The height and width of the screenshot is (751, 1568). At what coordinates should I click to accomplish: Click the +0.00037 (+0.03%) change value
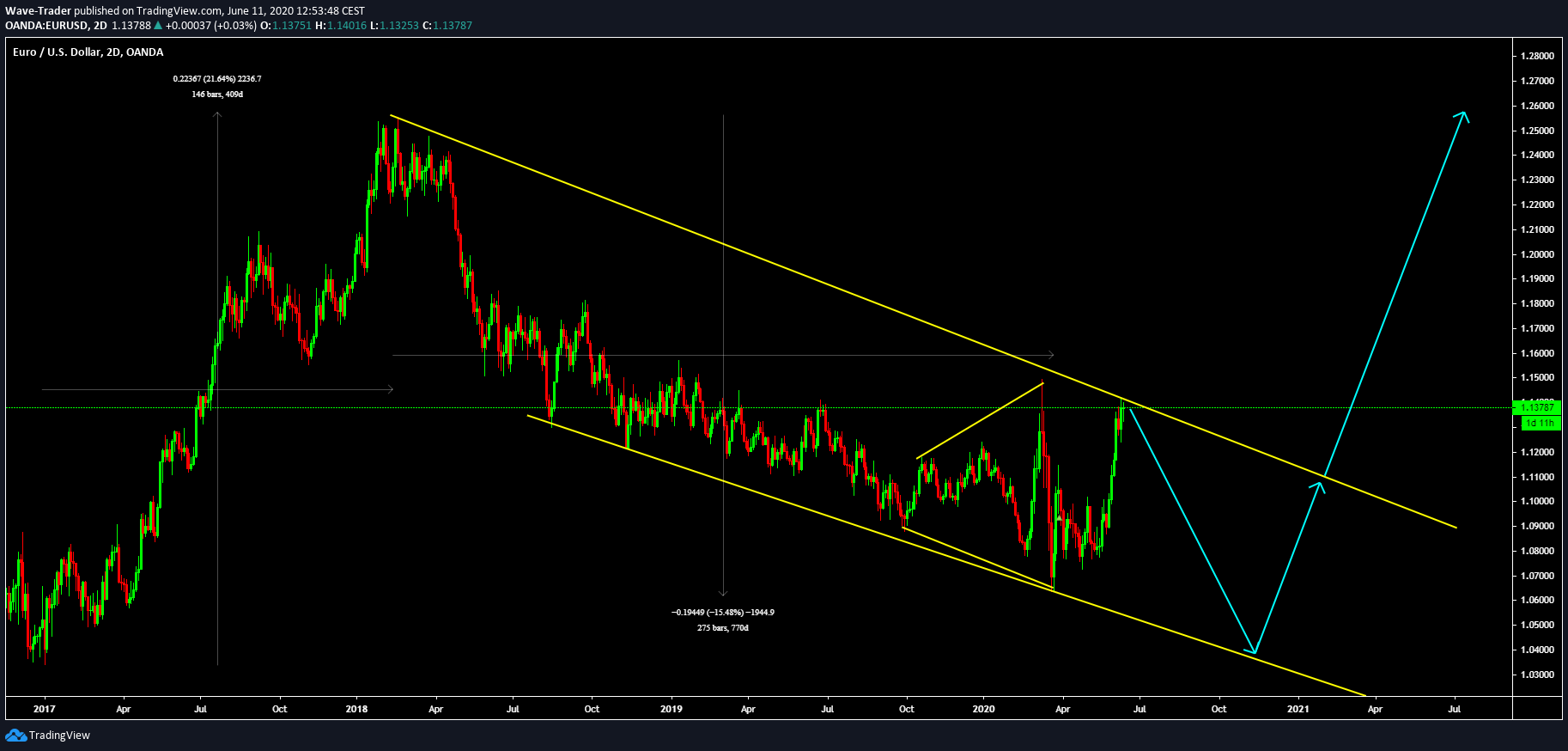pos(211,26)
